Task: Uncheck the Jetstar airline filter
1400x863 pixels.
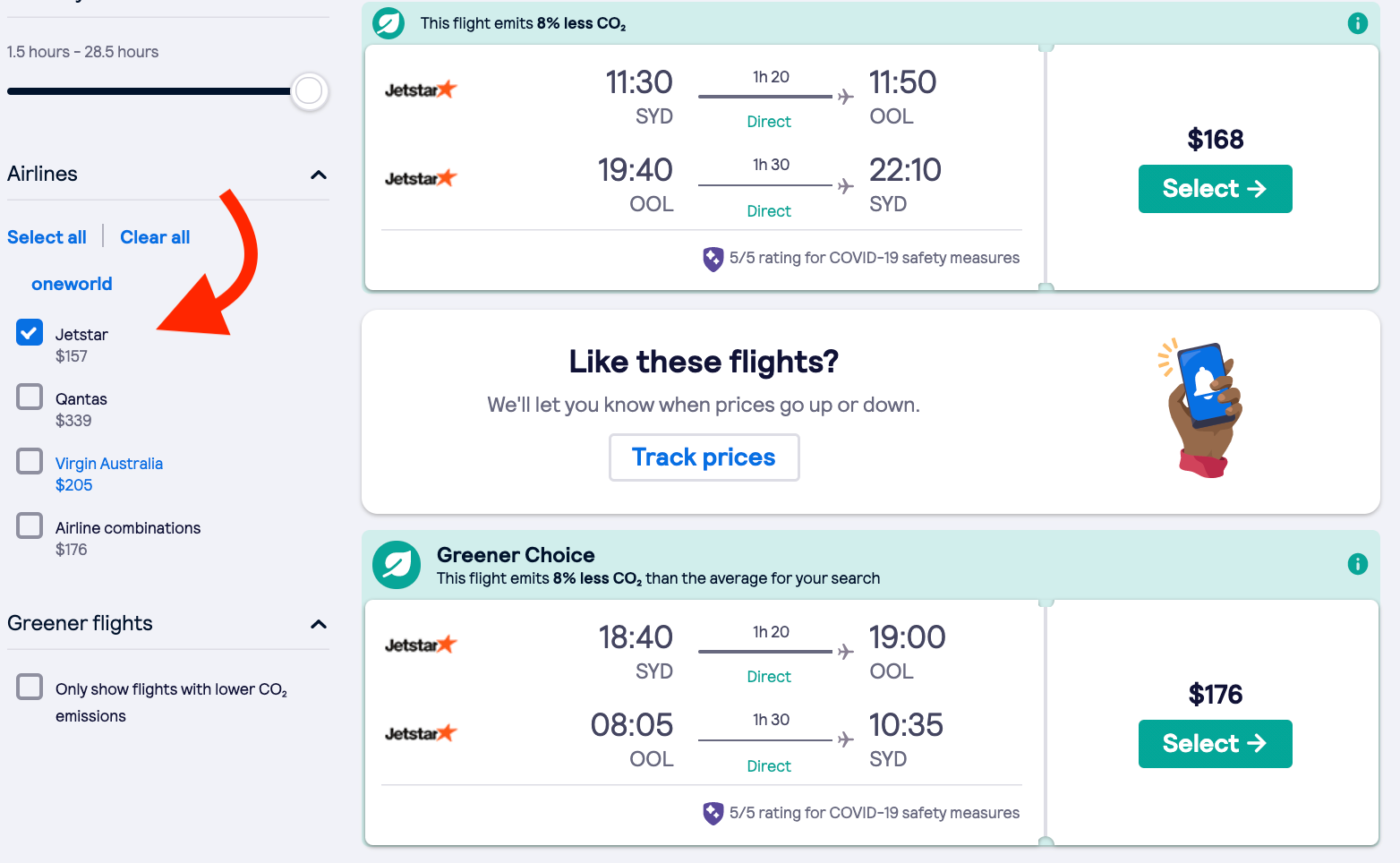Action: [29, 332]
